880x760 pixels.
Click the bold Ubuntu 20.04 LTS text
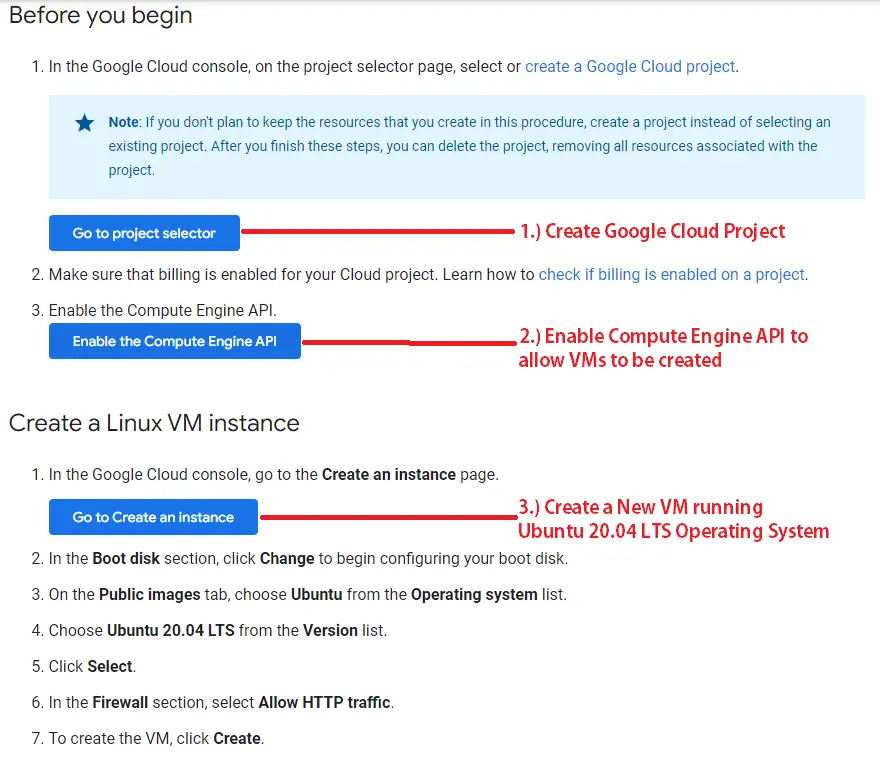tap(171, 631)
